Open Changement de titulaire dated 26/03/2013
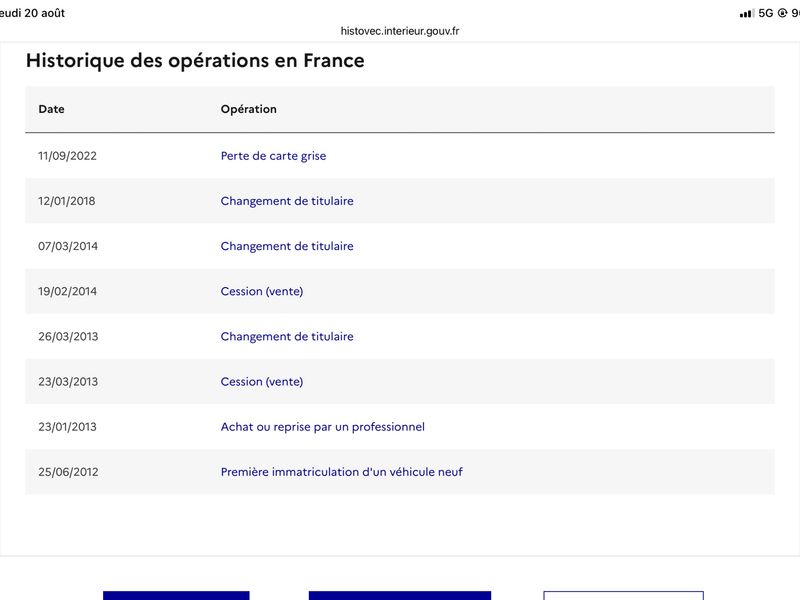The width and height of the screenshot is (800, 600). pyautogui.click(x=287, y=336)
